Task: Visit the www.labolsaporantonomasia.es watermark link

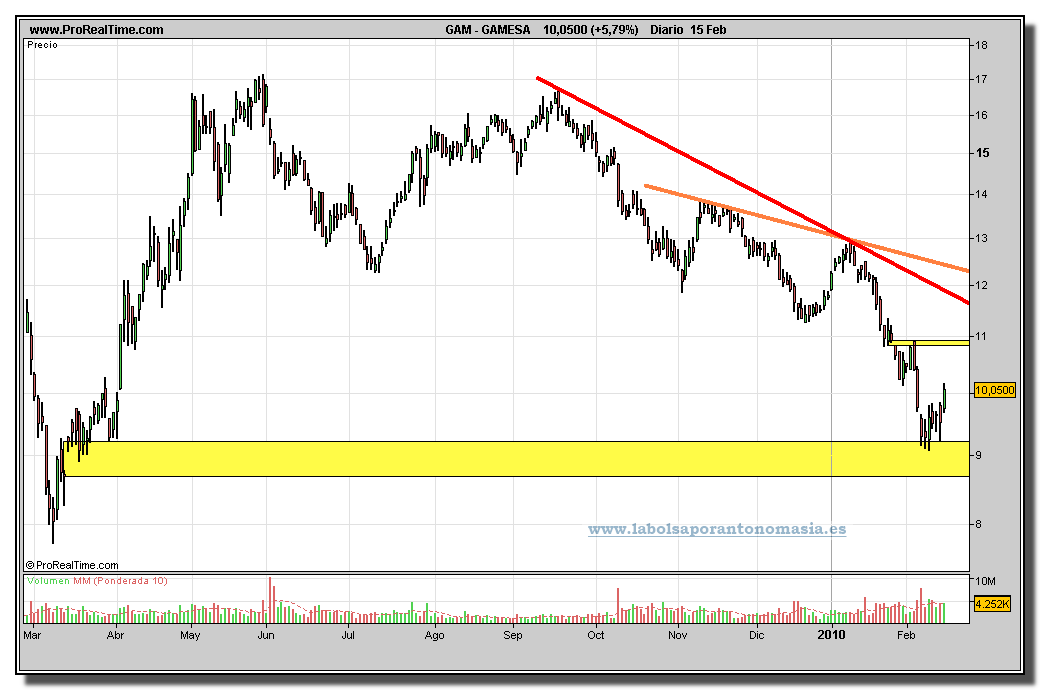Action: [716, 529]
